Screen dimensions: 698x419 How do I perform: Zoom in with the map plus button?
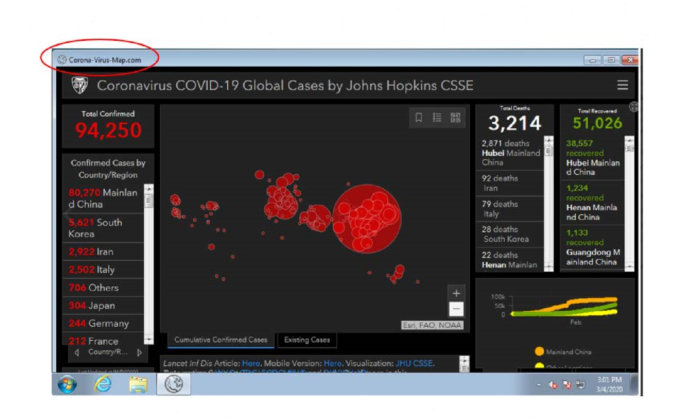click(456, 293)
